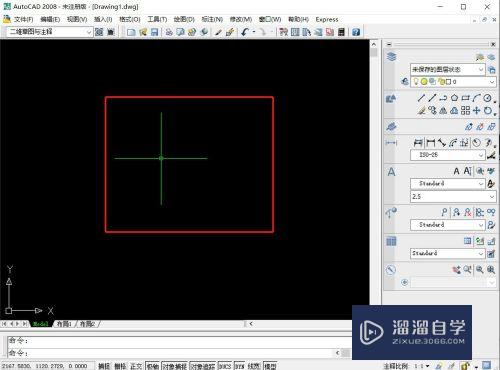Open the 二维草图与注释 workspace dropdown
The width and height of the screenshot is (500, 370).
coord(50,32)
